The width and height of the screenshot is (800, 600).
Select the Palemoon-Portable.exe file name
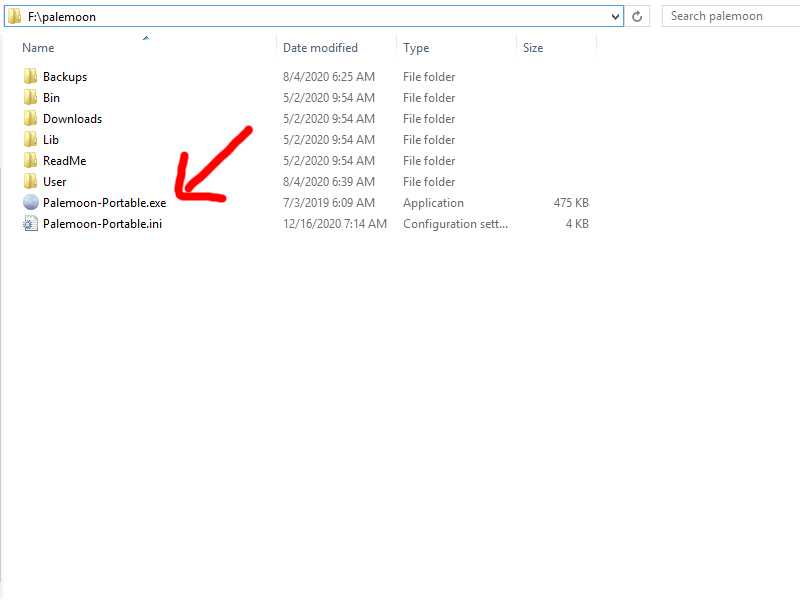[x=104, y=203]
